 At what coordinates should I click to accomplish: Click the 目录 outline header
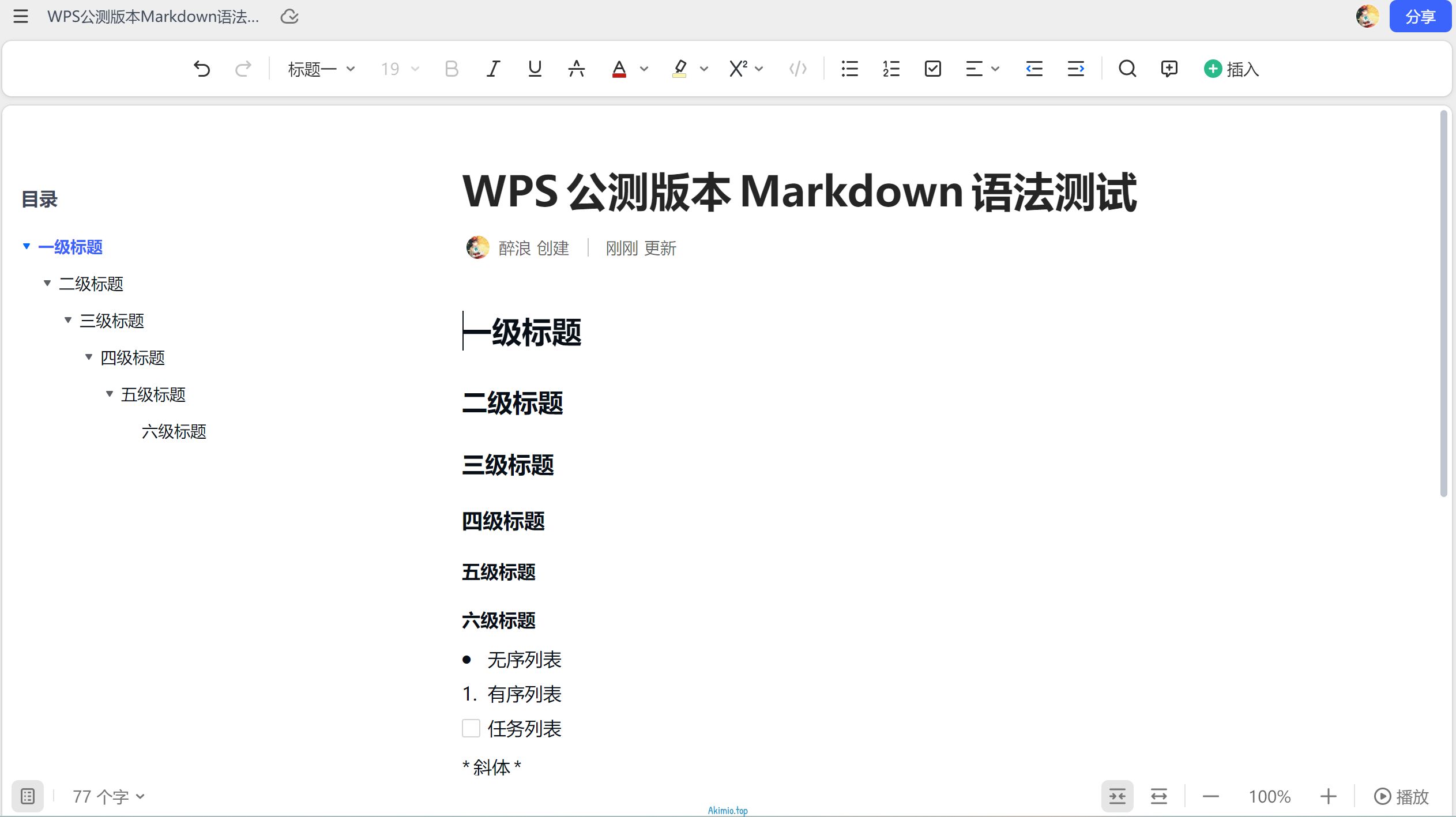[x=39, y=199]
